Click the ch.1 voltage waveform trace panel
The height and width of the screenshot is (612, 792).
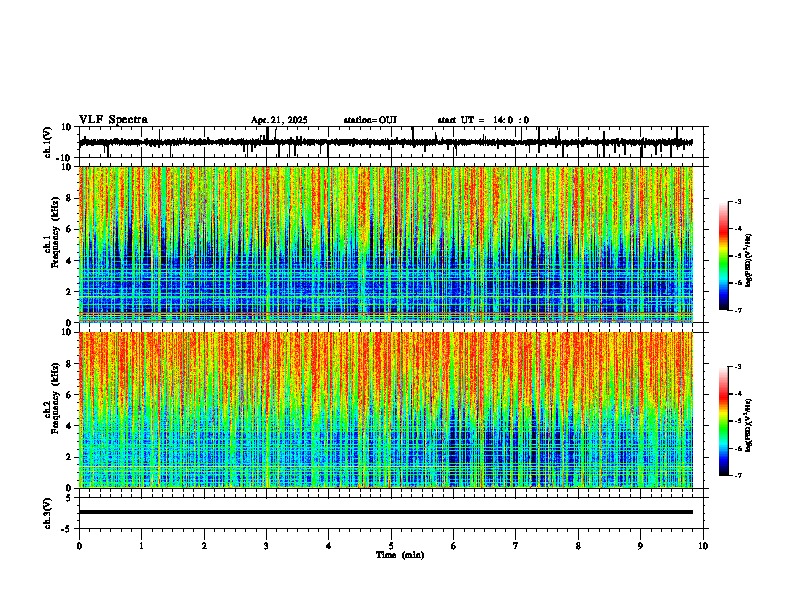point(393,142)
